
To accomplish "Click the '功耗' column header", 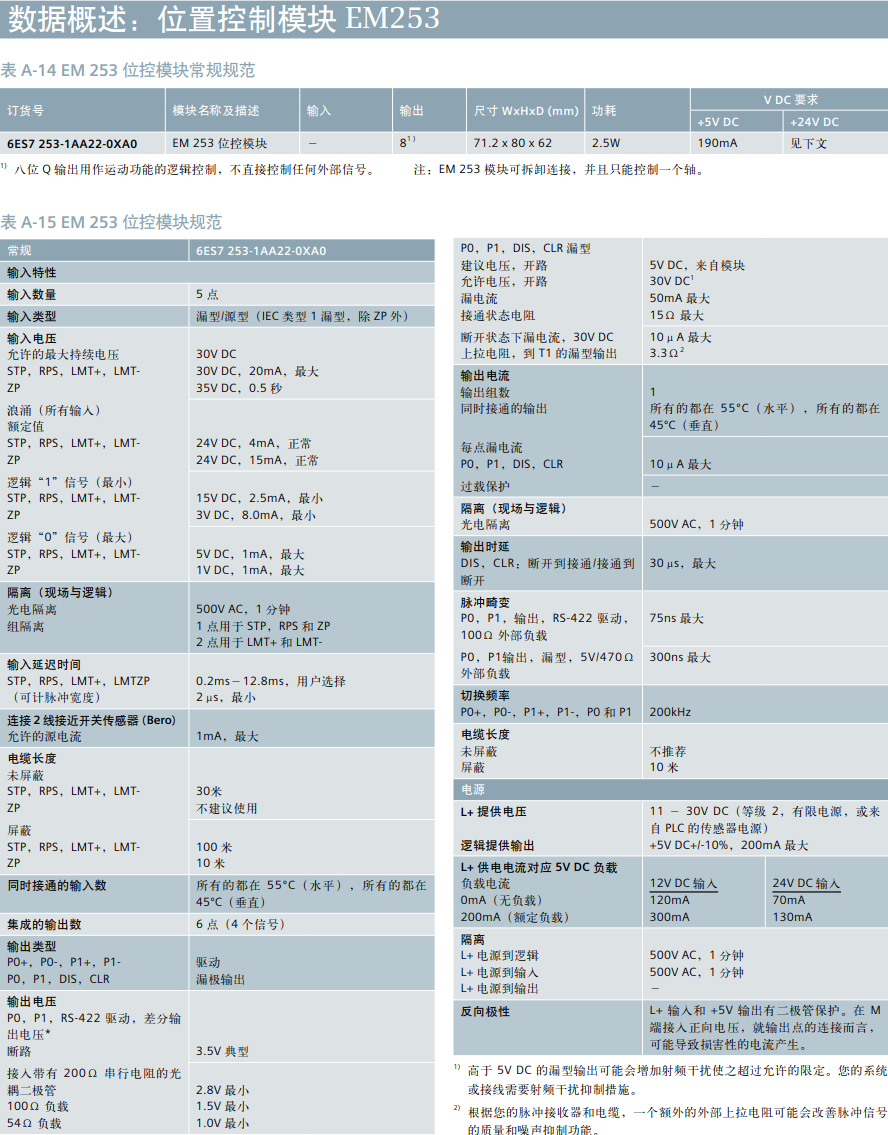I will click(604, 111).
